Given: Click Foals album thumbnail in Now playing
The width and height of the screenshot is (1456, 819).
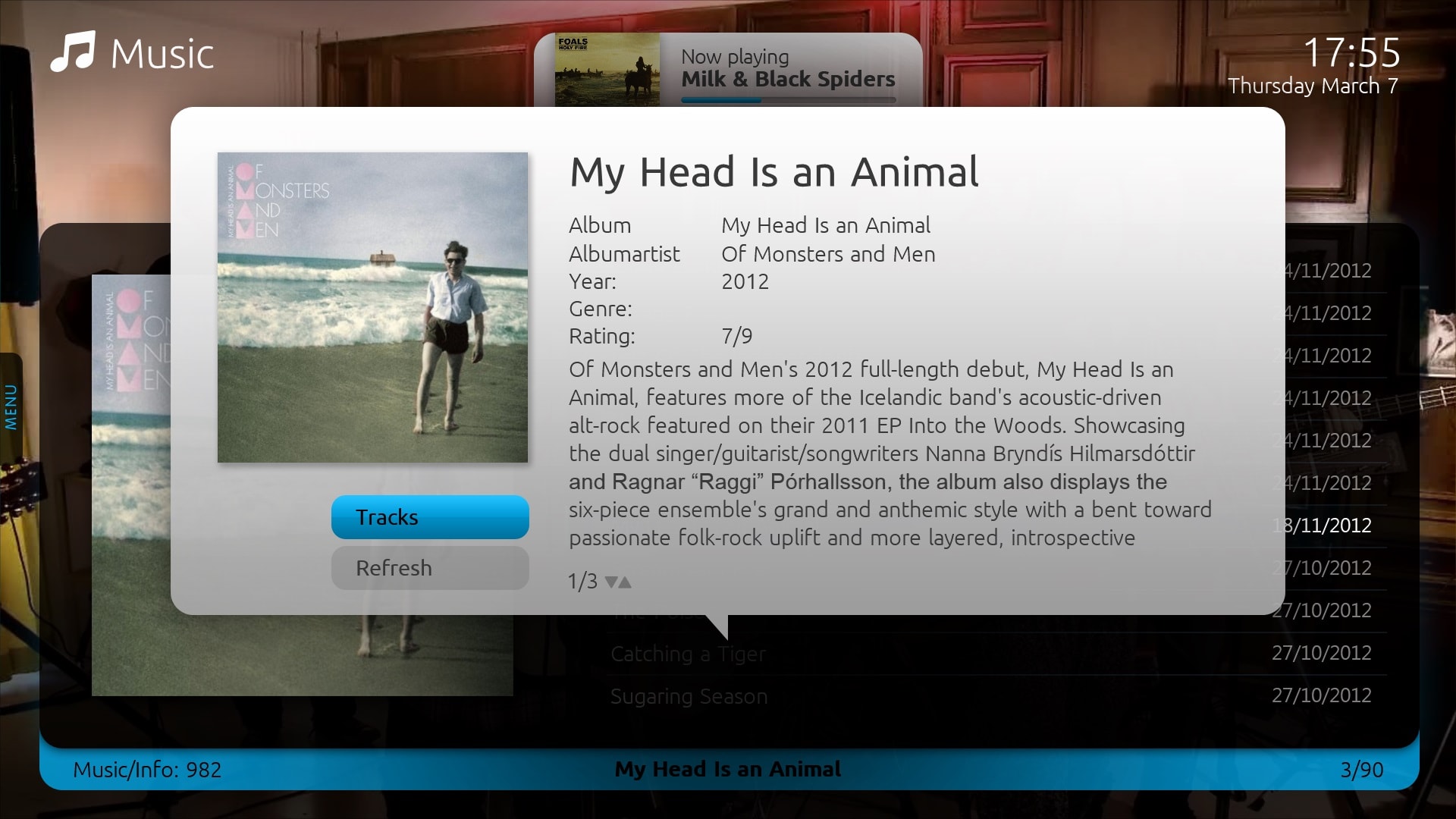Looking at the screenshot, I should click(607, 70).
